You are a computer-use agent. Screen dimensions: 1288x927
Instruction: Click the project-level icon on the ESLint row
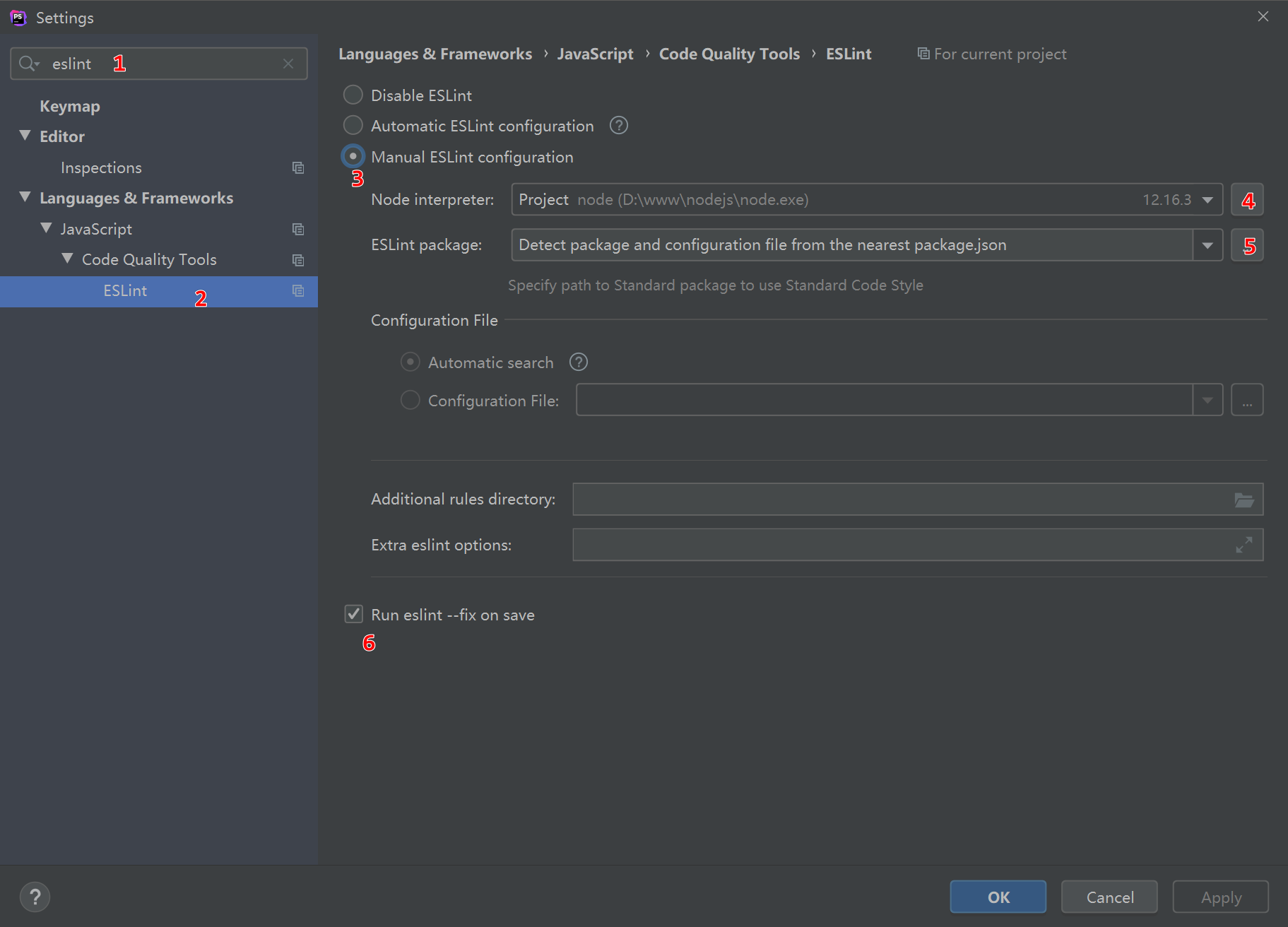click(298, 291)
